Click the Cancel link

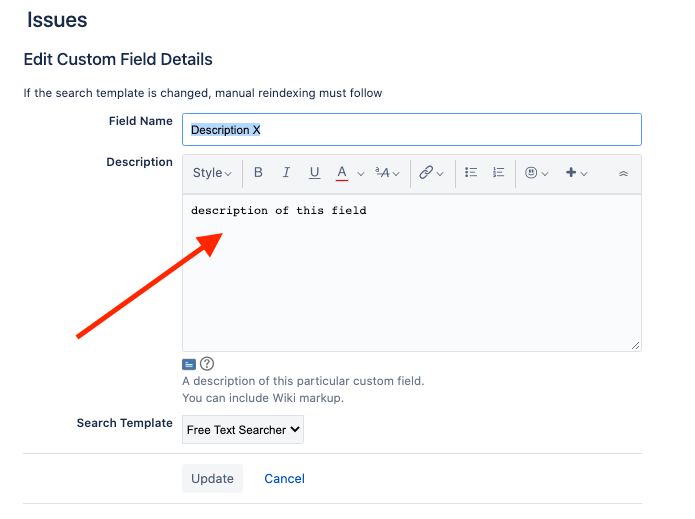pos(285,479)
